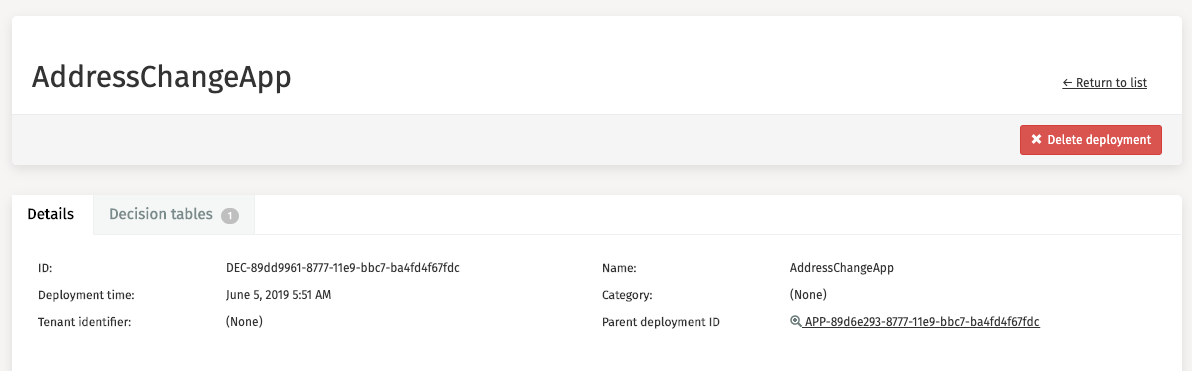Click the X icon on Delete deployment
The image size is (1192, 371).
(1036, 140)
